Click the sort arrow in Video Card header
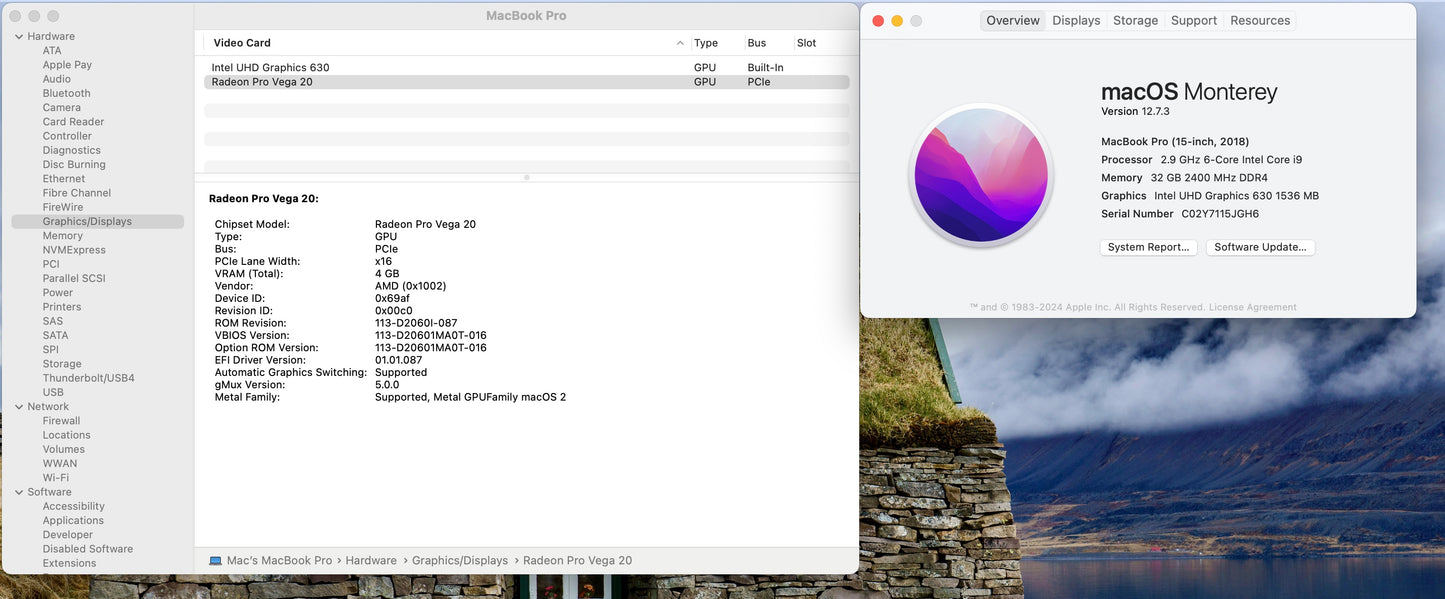 680,43
